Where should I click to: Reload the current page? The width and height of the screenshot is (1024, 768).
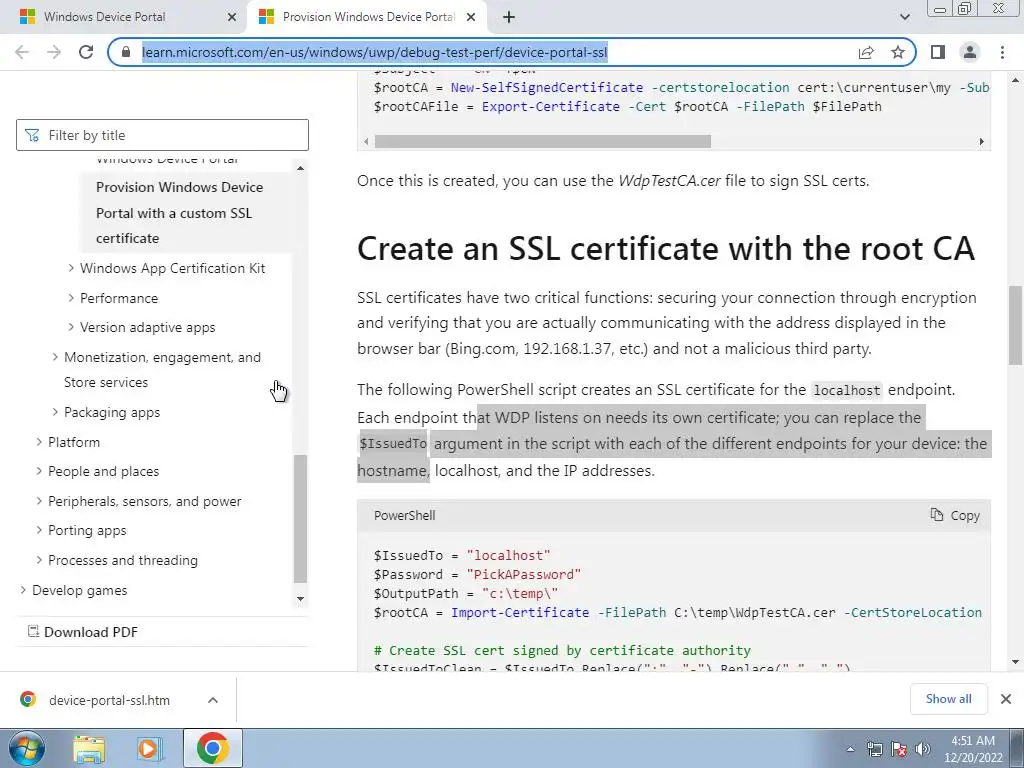pyautogui.click(x=86, y=52)
